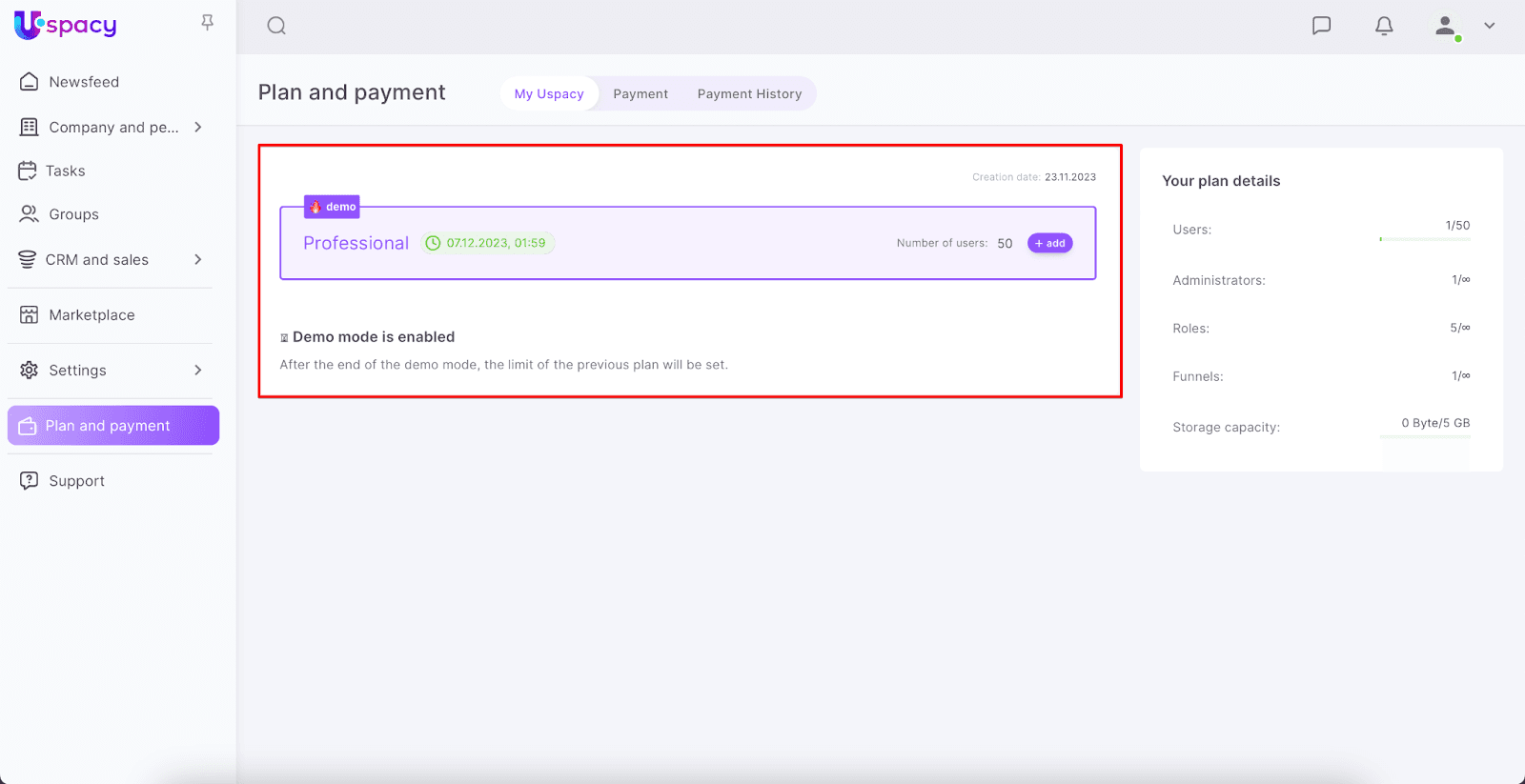Expand the account dropdown arrow

coord(1489,26)
